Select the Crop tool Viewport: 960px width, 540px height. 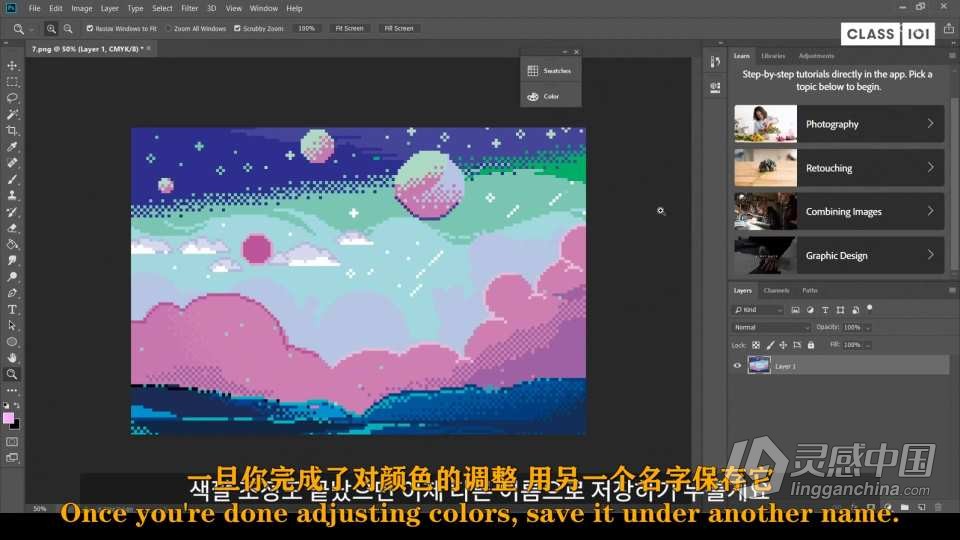(12, 130)
